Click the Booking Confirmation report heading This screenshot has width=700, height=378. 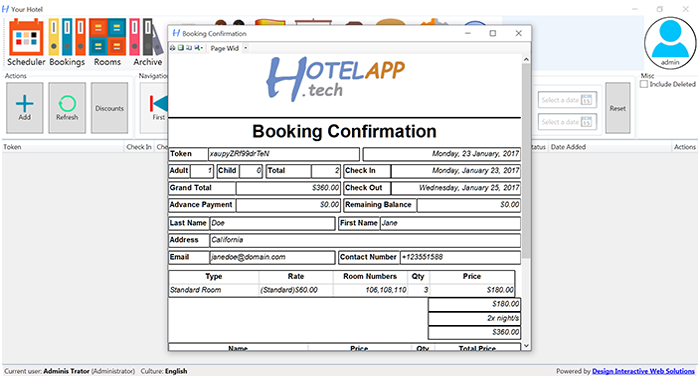pos(344,131)
